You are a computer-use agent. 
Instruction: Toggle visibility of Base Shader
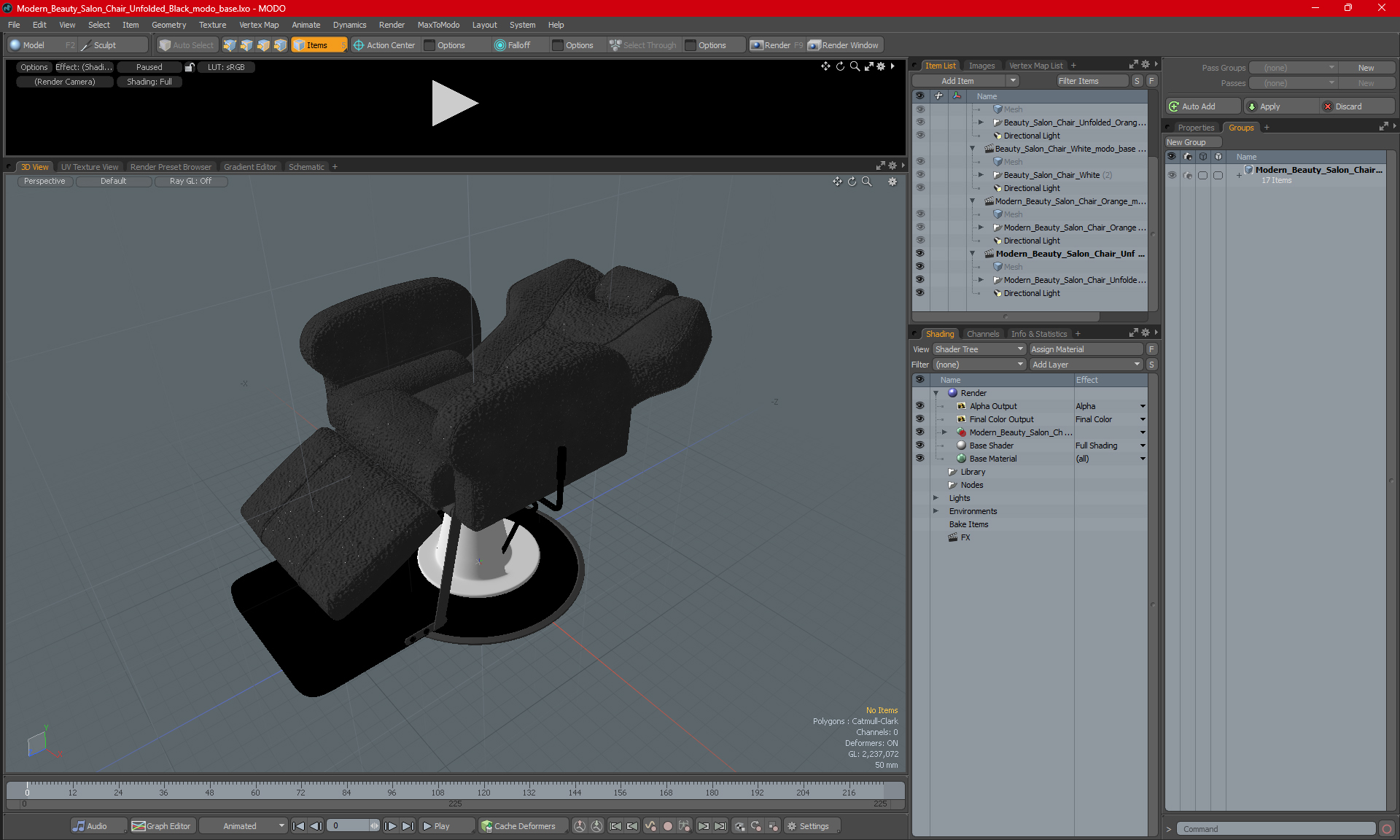tap(919, 446)
